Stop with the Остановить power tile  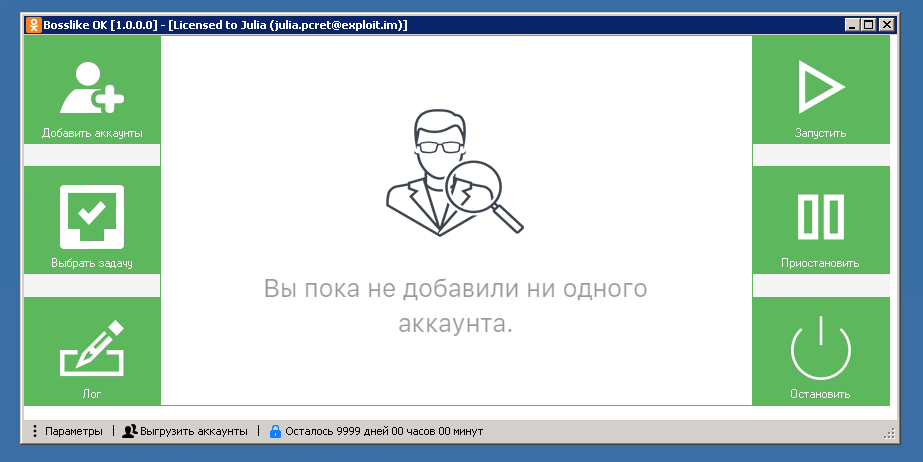click(821, 351)
